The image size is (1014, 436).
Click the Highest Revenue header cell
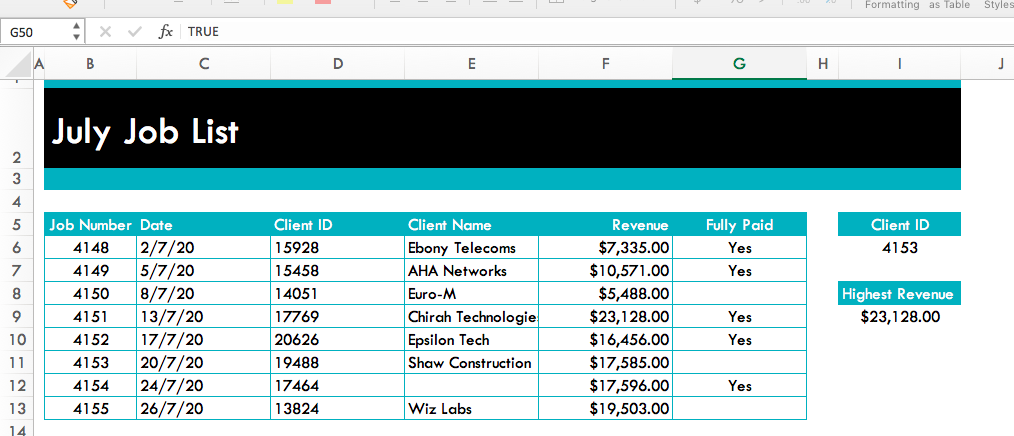pyautogui.click(x=900, y=294)
